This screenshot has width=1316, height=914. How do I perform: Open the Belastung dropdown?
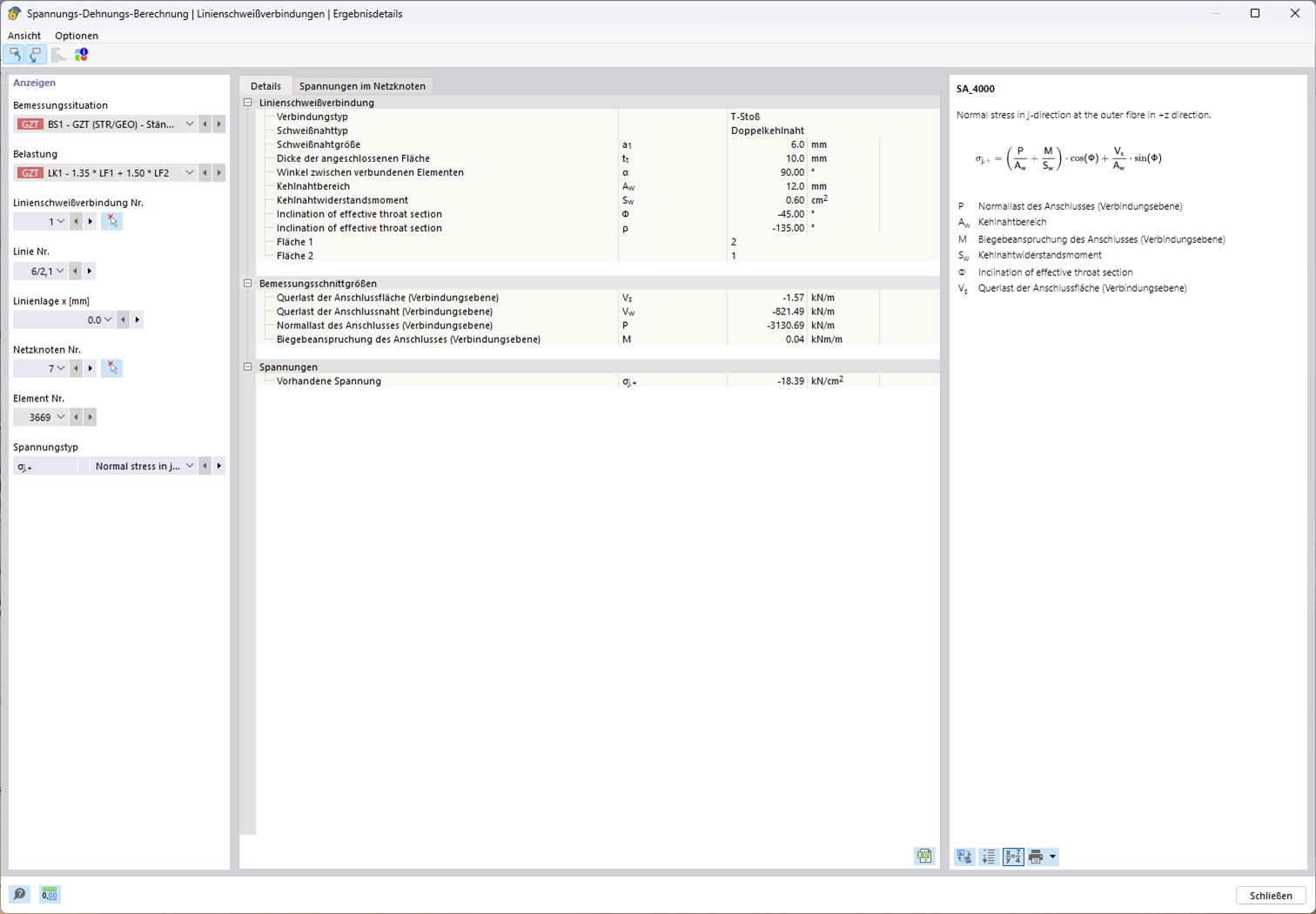[189, 173]
